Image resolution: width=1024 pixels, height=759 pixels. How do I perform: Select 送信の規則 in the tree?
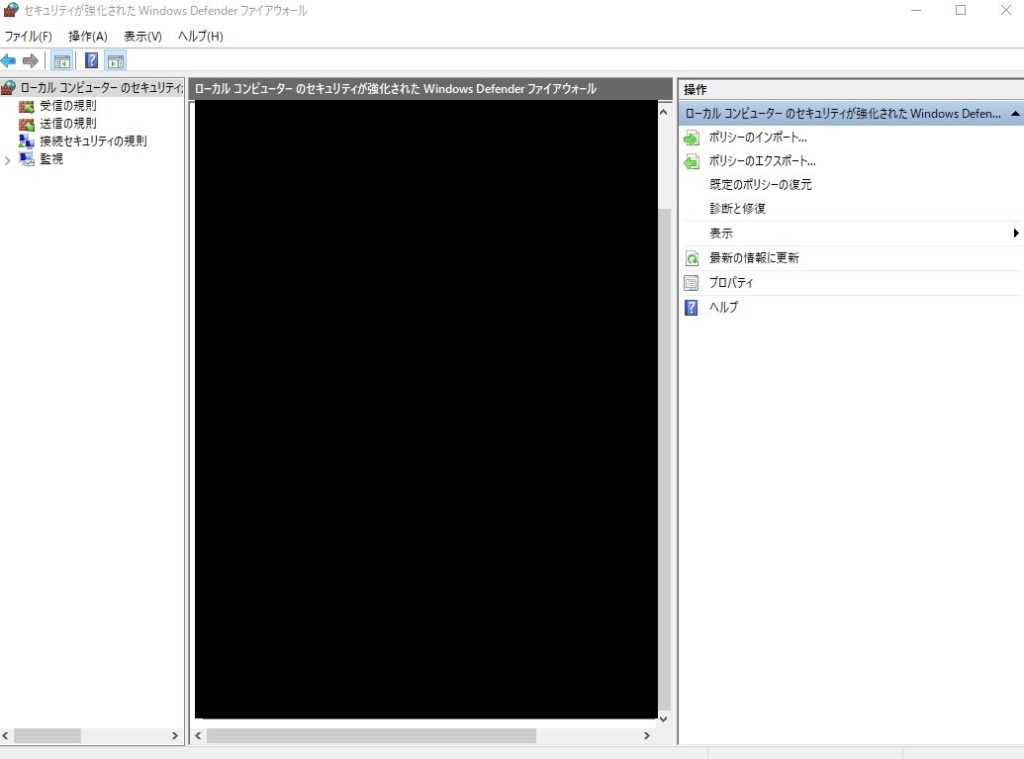(x=68, y=123)
